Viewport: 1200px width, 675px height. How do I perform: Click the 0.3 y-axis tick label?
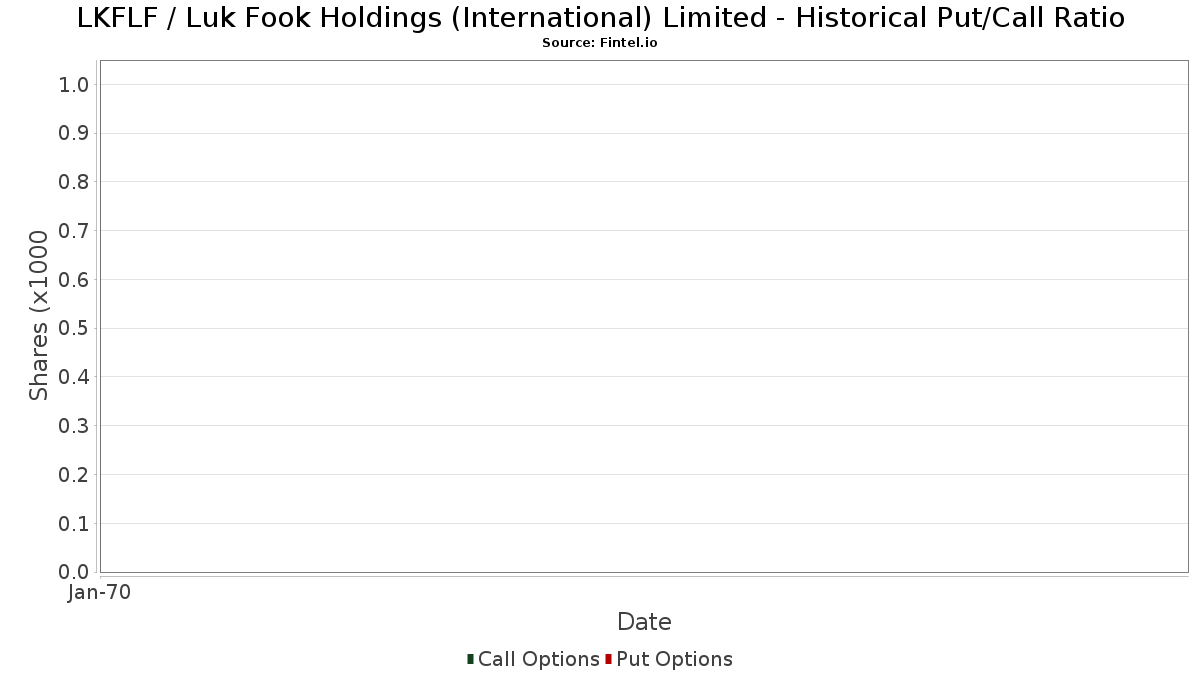click(x=74, y=426)
